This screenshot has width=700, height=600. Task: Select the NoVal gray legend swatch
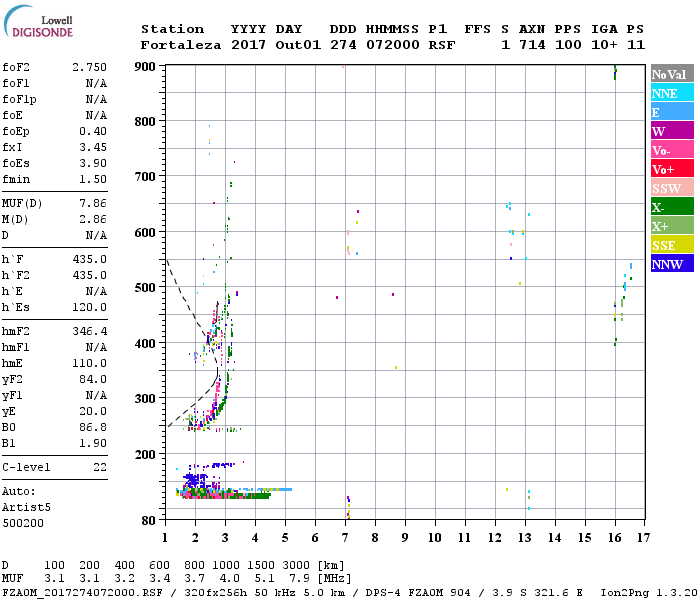click(x=672, y=74)
